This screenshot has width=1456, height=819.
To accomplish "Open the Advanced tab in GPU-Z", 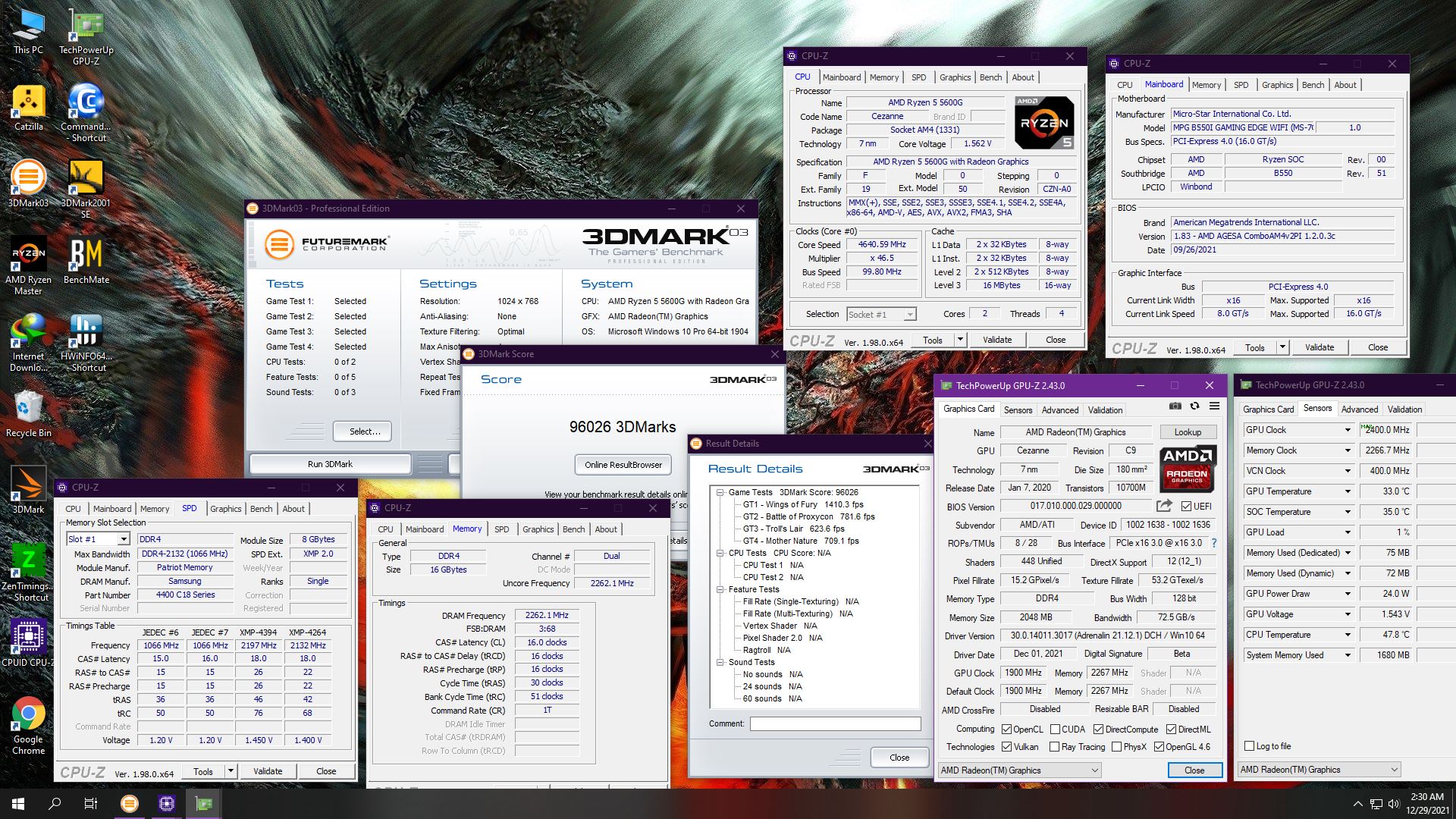I will coord(1059,410).
